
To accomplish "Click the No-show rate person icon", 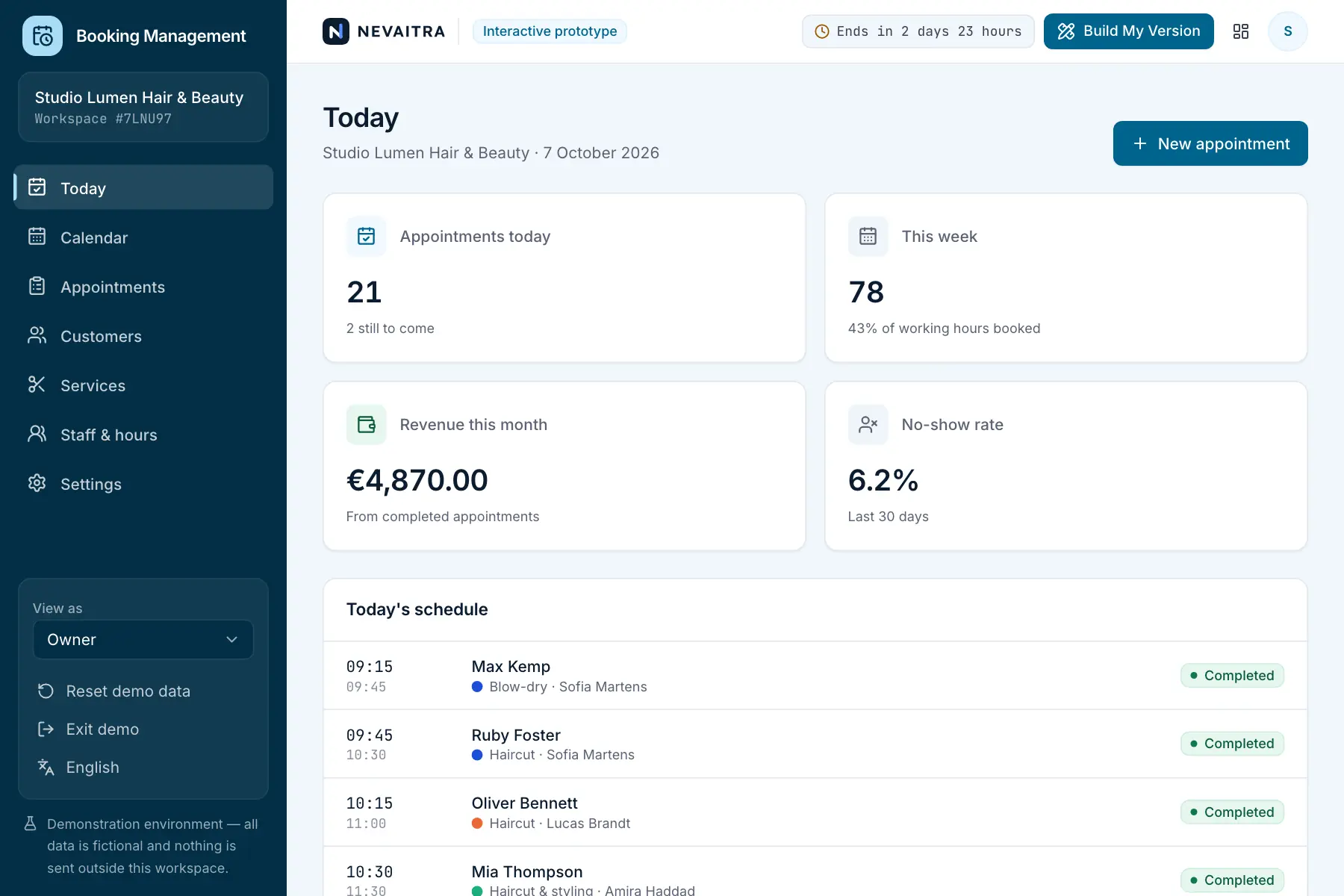I will pyautogui.click(x=868, y=425).
